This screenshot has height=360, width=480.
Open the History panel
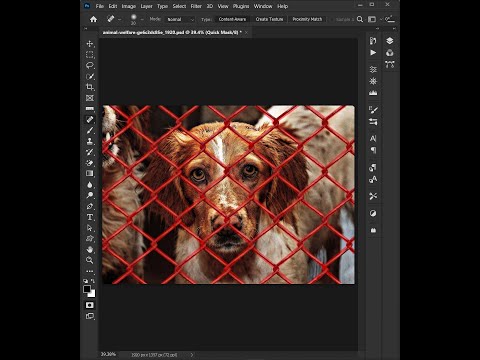(x=373, y=41)
